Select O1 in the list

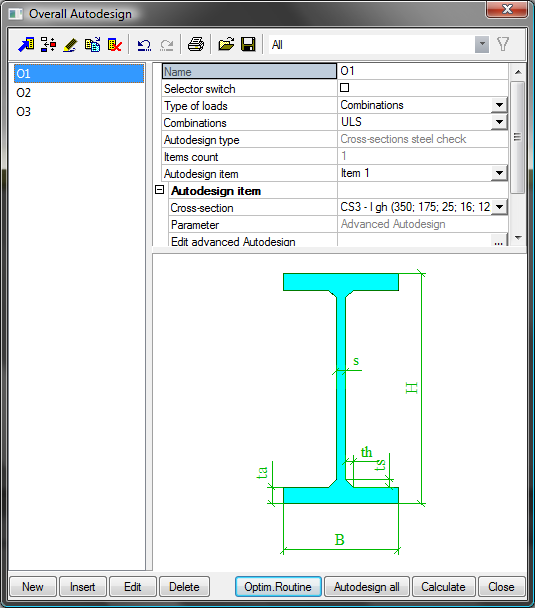tap(79, 74)
